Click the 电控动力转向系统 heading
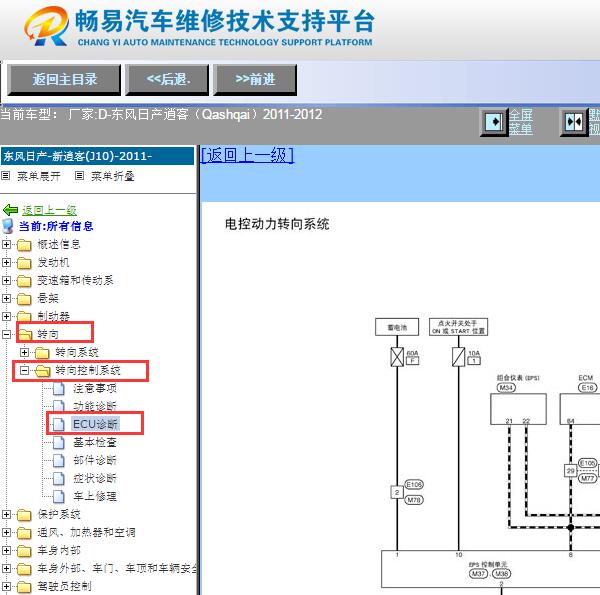Image resolution: width=600 pixels, height=595 pixels. tap(277, 224)
